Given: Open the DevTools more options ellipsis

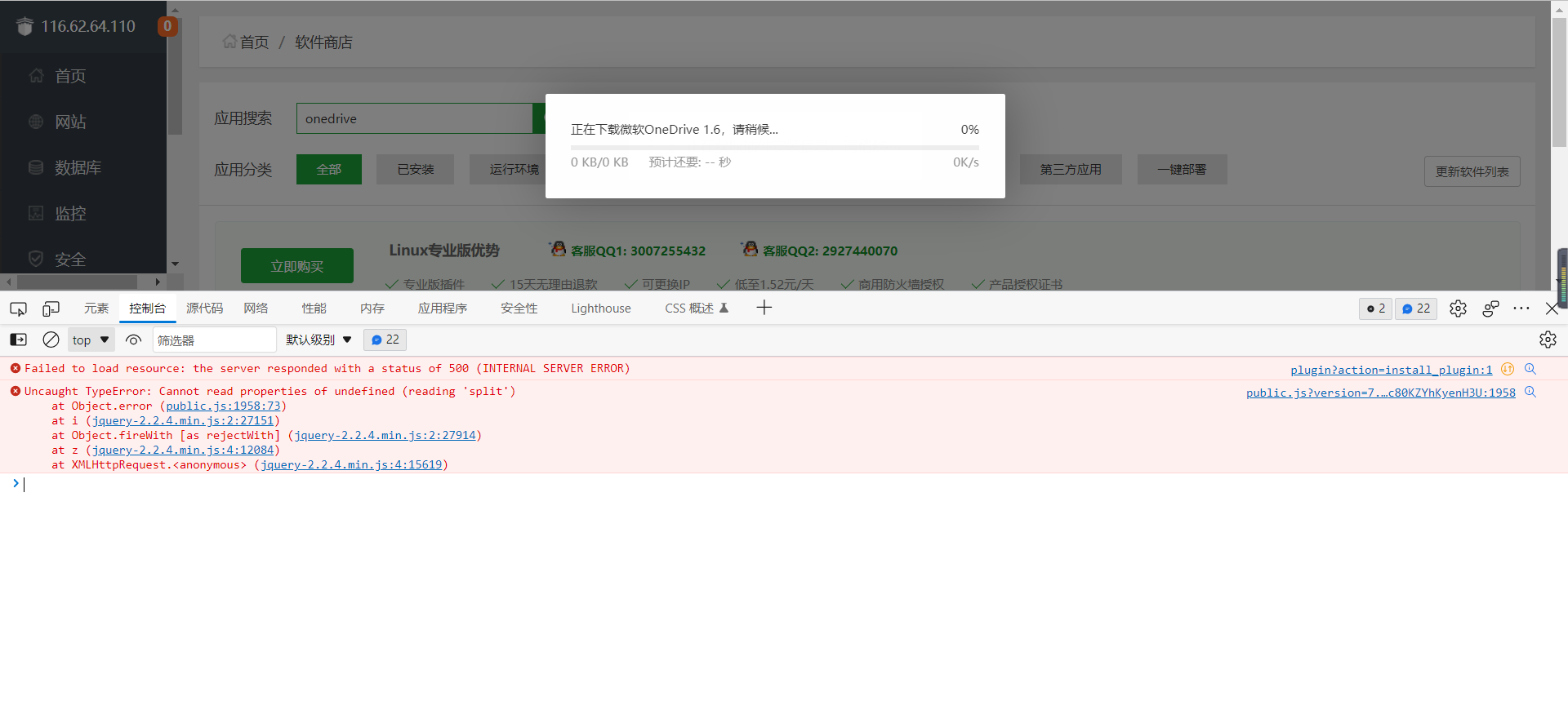Looking at the screenshot, I should point(1521,309).
